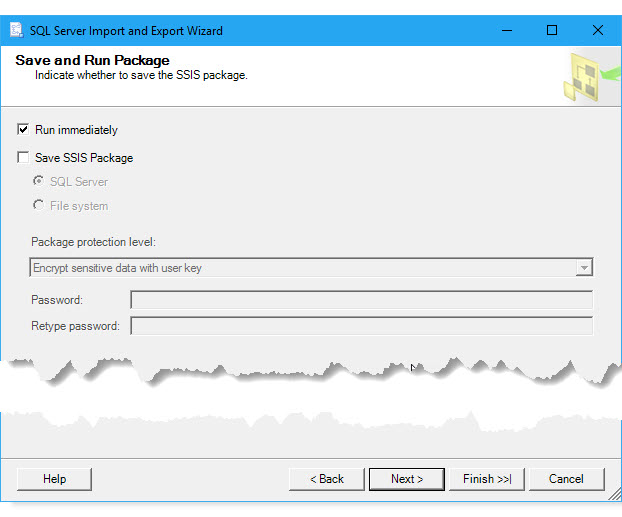Click the Package protection level label
Viewport: 622px width, 517px height.
click(94, 242)
